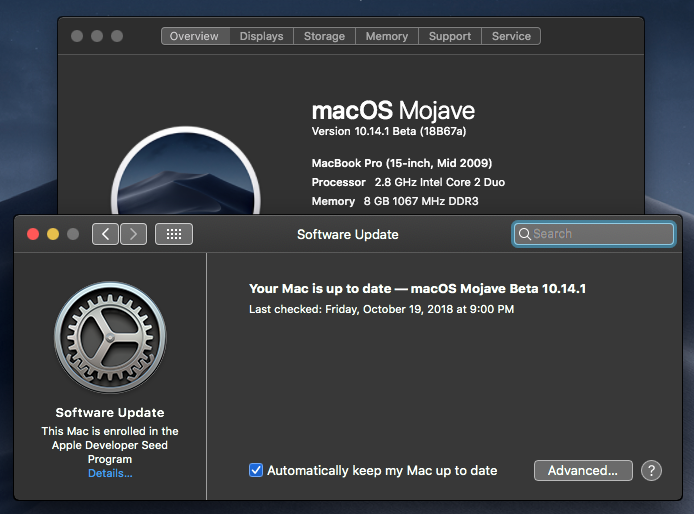694x514 pixels.
Task: Open the Details… link for seed program
Action: [x=110, y=473]
